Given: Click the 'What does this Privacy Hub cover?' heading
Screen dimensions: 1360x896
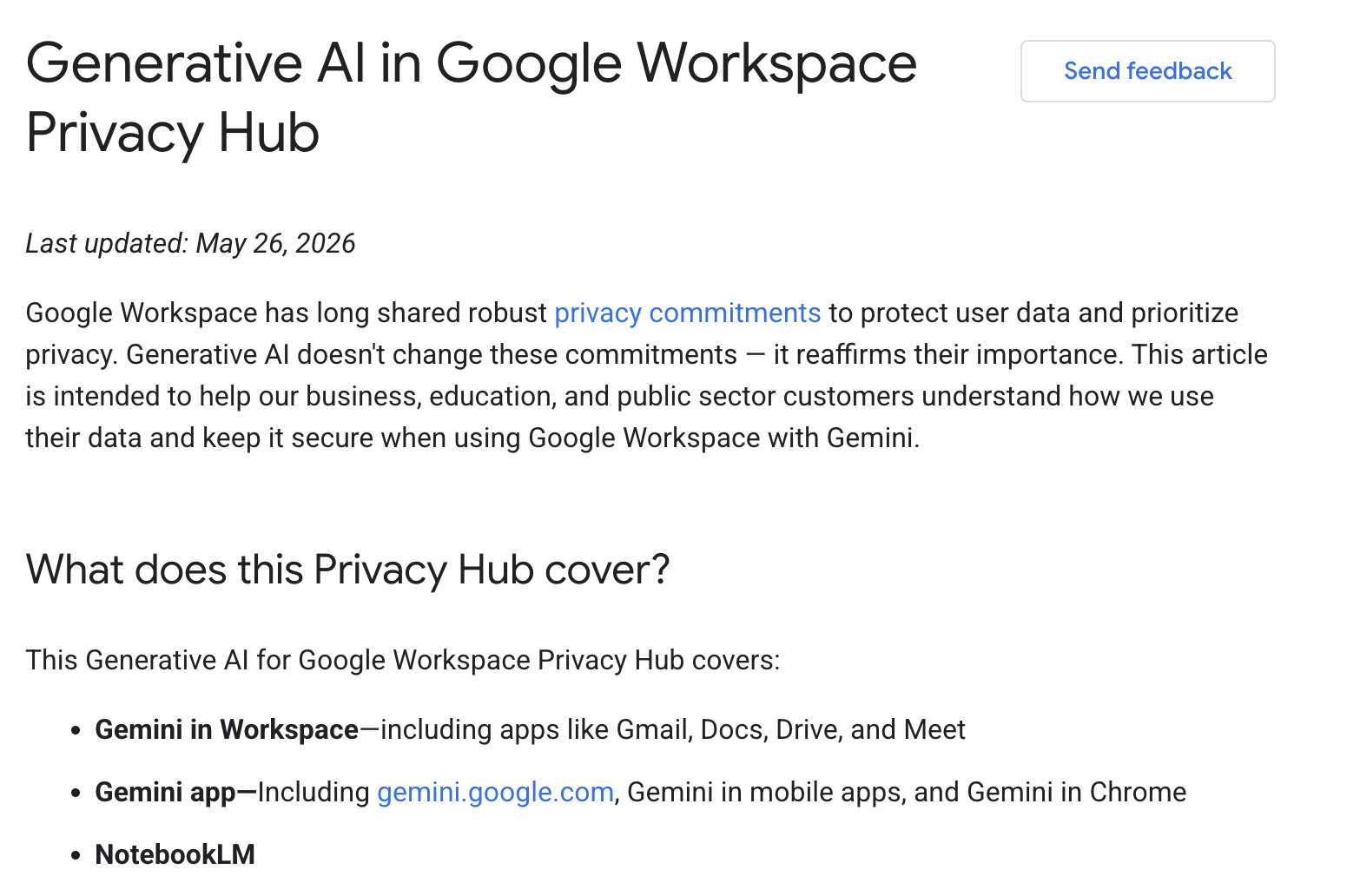Looking at the screenshot, I should [x=347, y=570].
